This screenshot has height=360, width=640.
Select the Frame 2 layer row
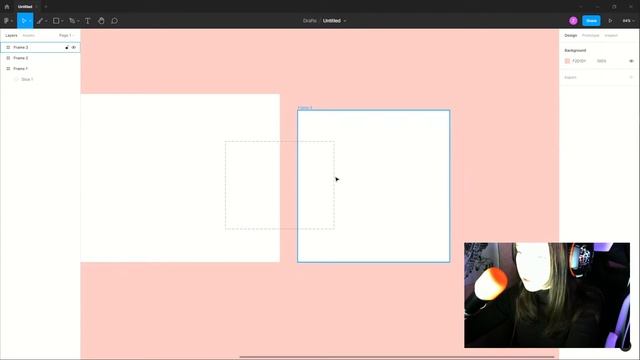[40, 58]
